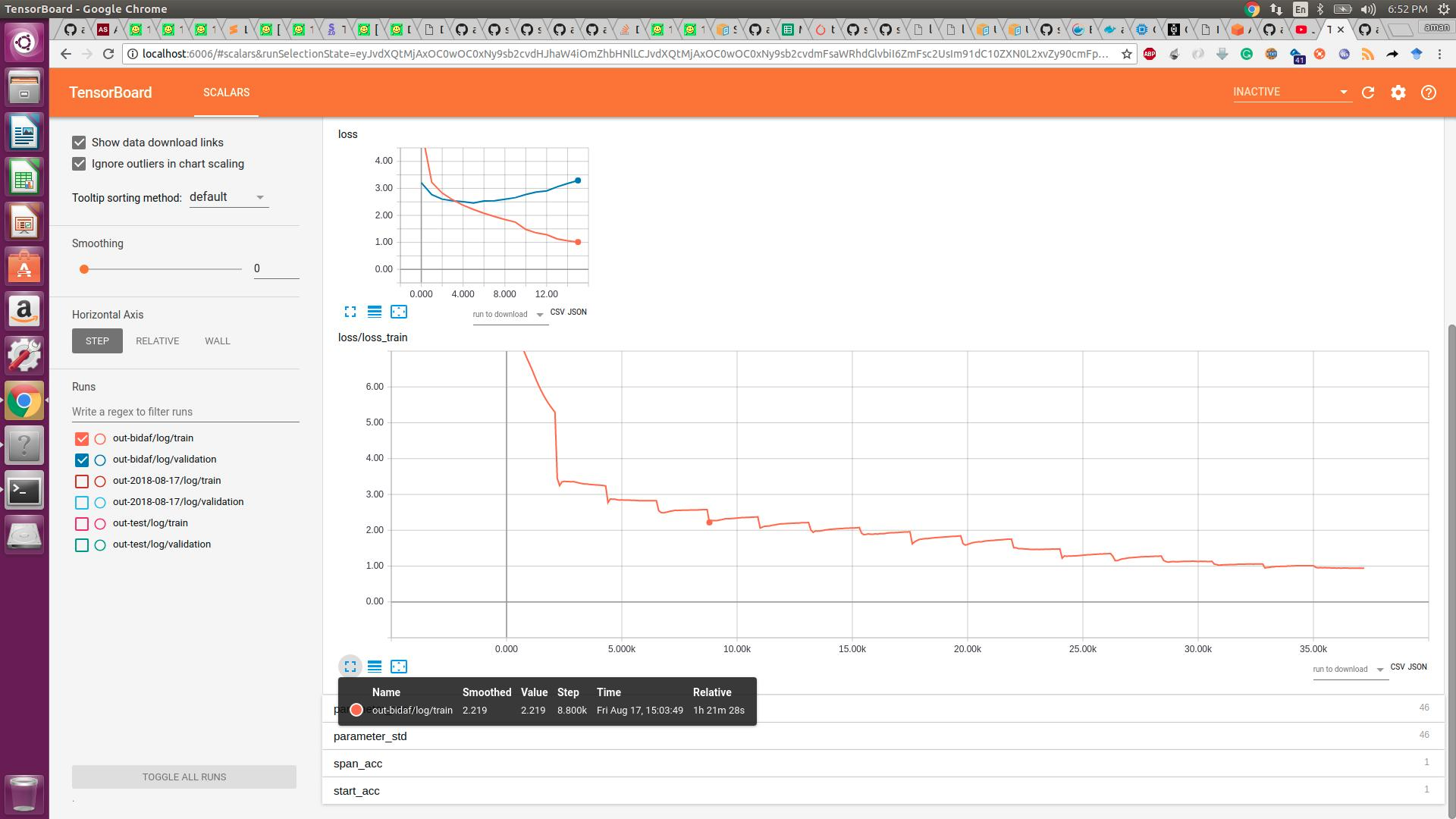Enable the out-2018-08-17/log/train run
This screenshot has width=1456, height=819.
pos(81,480)
